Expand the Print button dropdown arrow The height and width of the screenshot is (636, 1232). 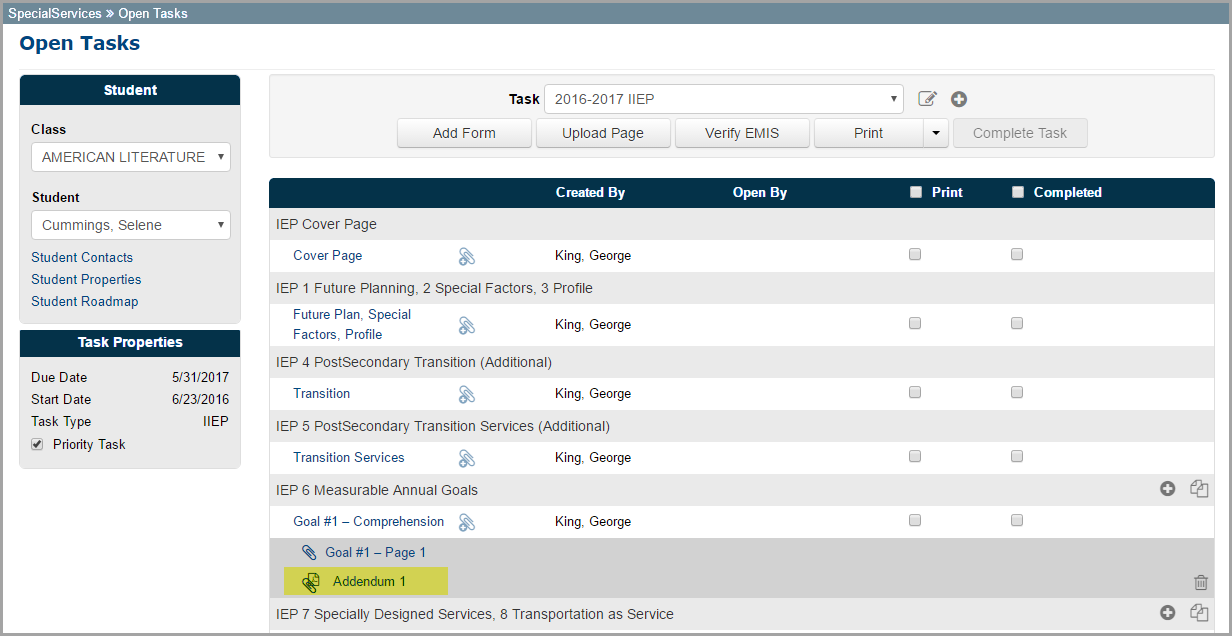[x=936, y=133]
